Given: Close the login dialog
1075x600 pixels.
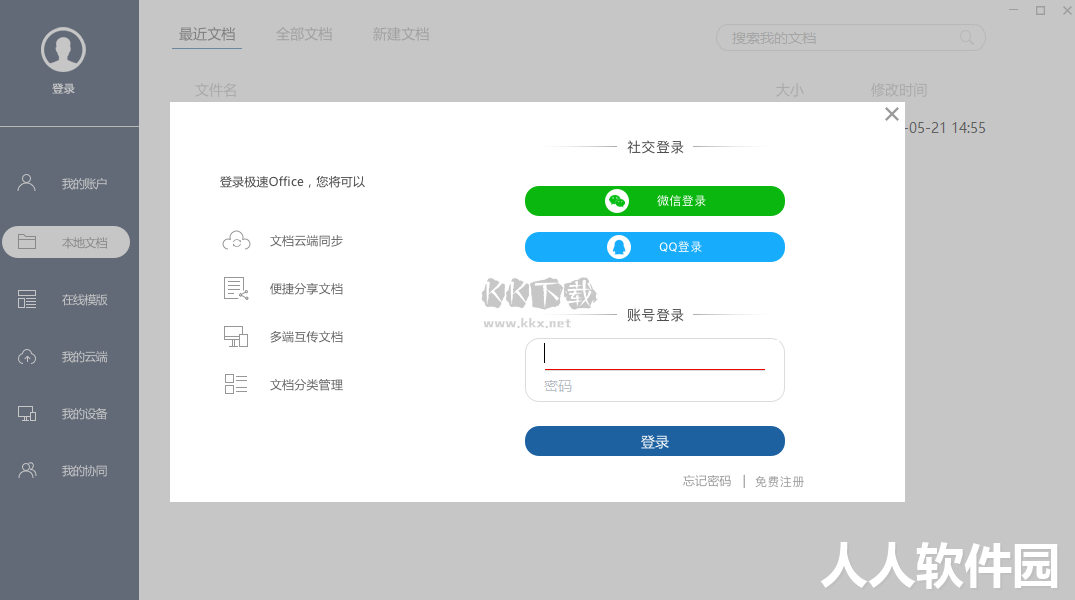Looking at the screenshot, I should (891, 114).
